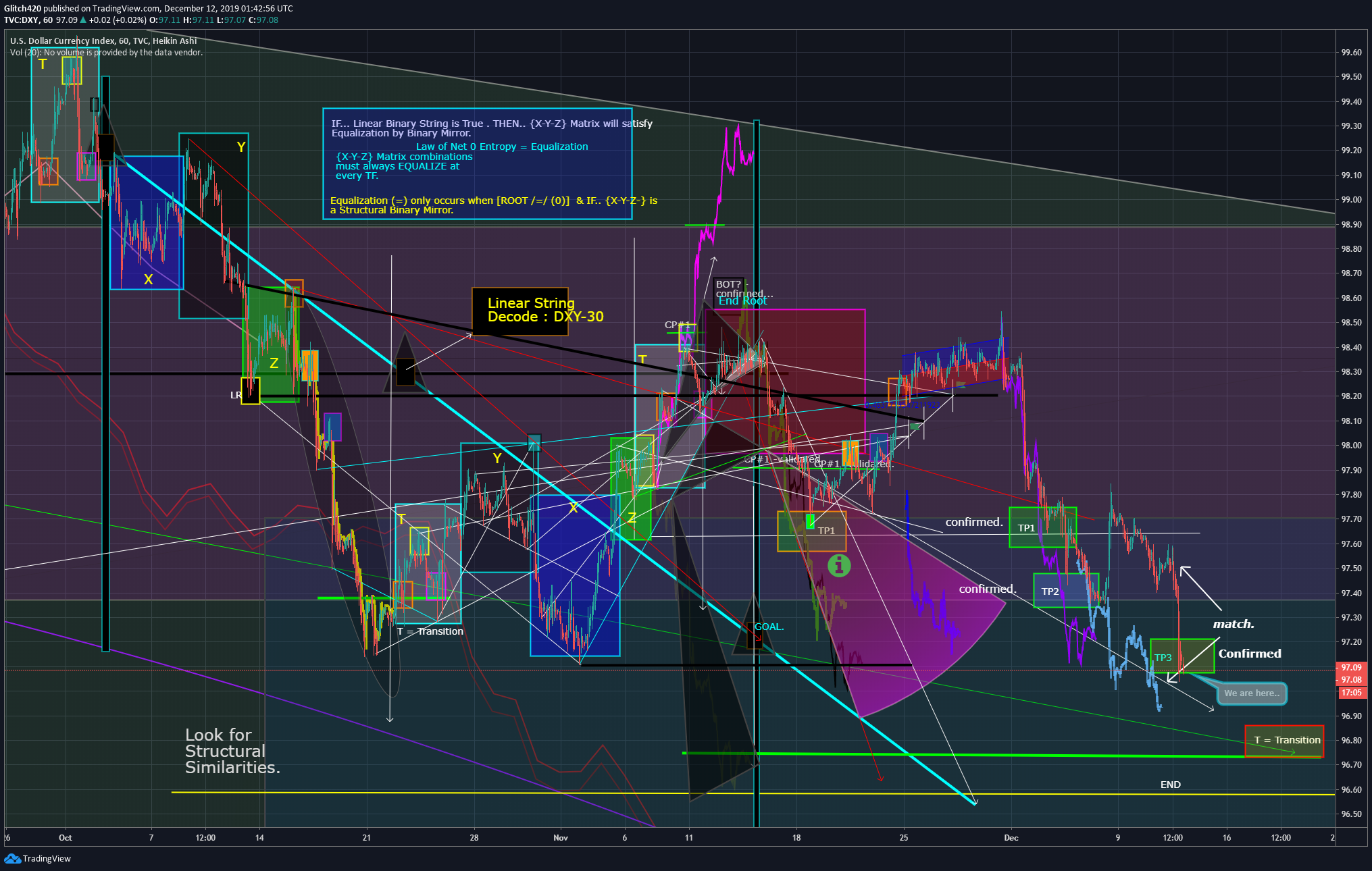This screenshot has height=871, width=1372.
Task: Click the 'Dec' label on the time axis
Action: click(1011, 838)
